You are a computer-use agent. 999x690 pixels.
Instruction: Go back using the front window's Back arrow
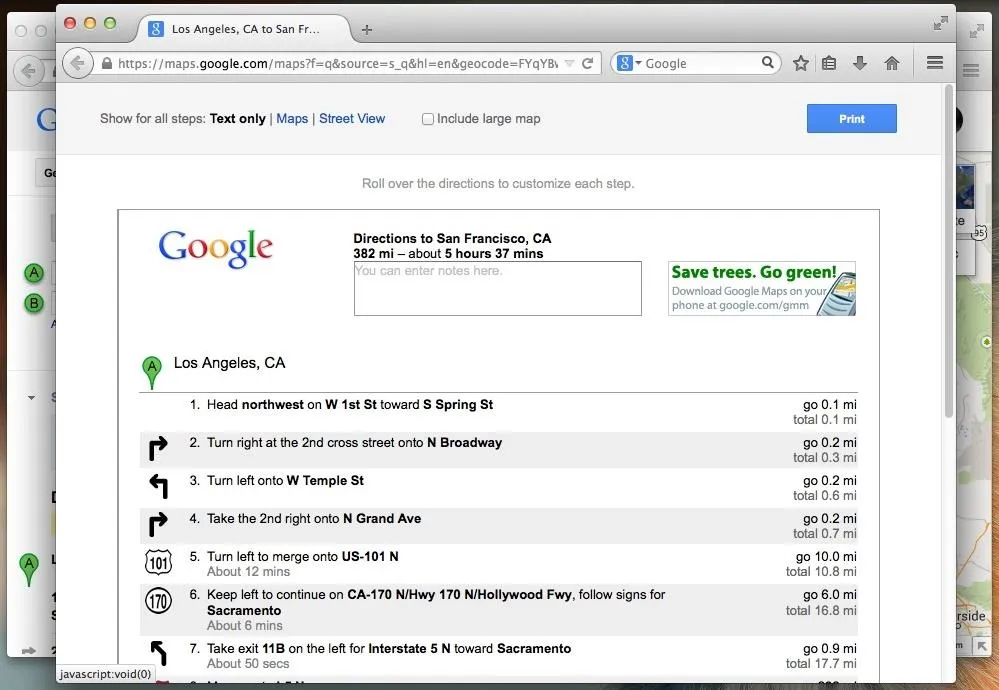tap(78, 63)
